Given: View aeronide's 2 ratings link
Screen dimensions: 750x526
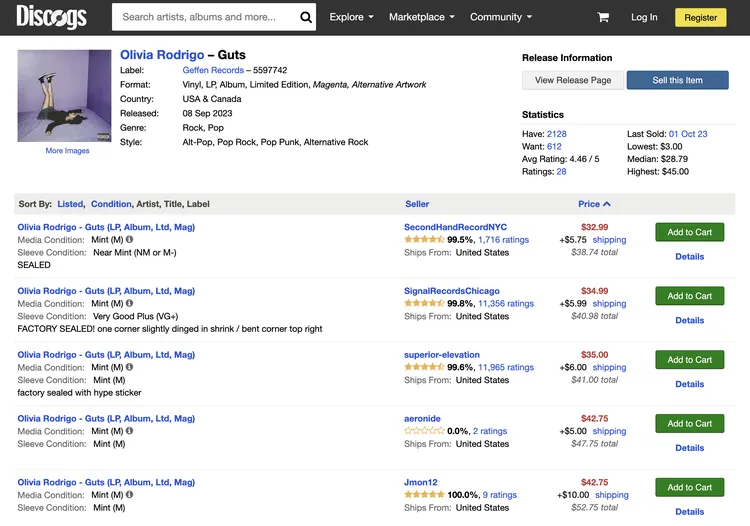Looking at the screenshot, I should click(x=490, y=431).
